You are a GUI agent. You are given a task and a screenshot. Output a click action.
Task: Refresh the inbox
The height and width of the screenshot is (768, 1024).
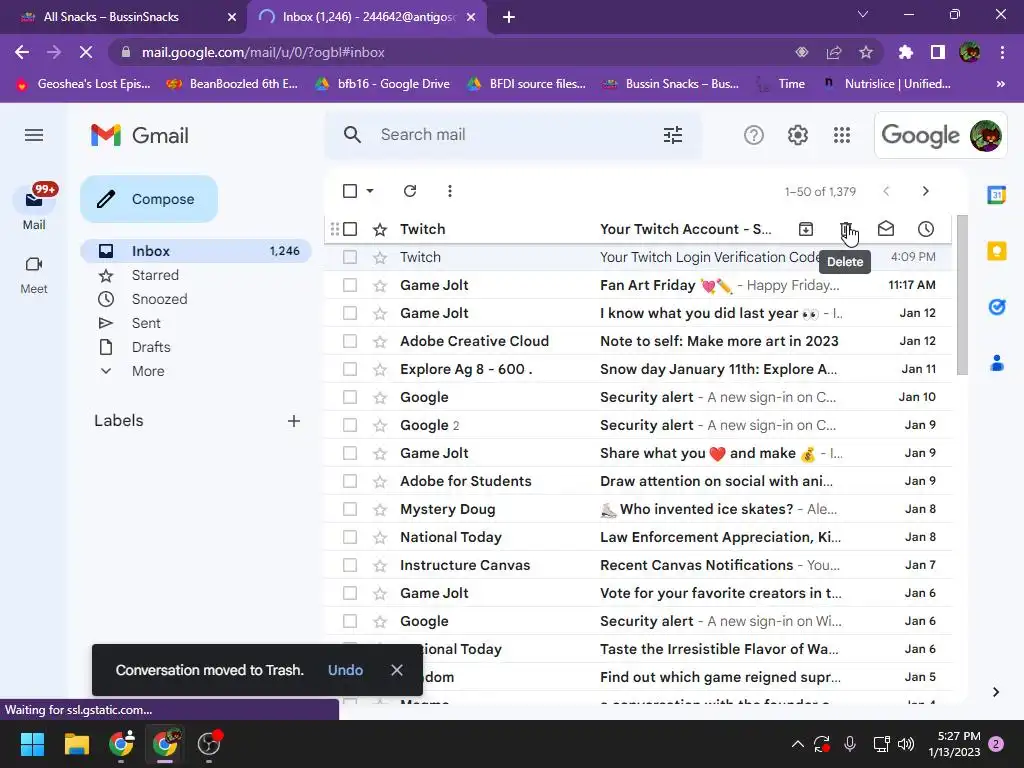click(409, 191)
